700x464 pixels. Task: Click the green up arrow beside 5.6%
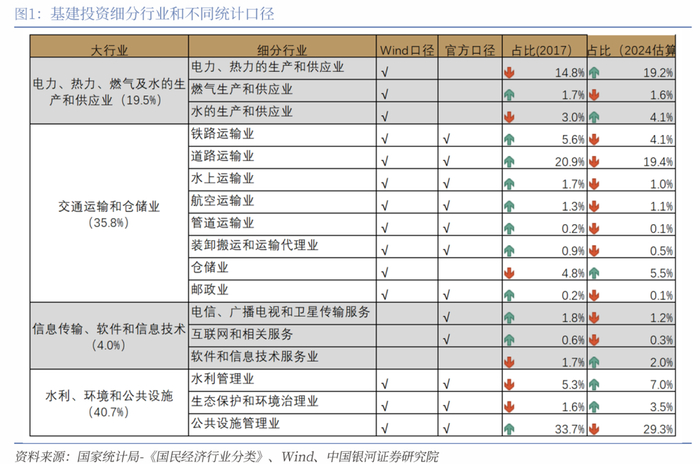pyautogui.click(x=509, y=139)
